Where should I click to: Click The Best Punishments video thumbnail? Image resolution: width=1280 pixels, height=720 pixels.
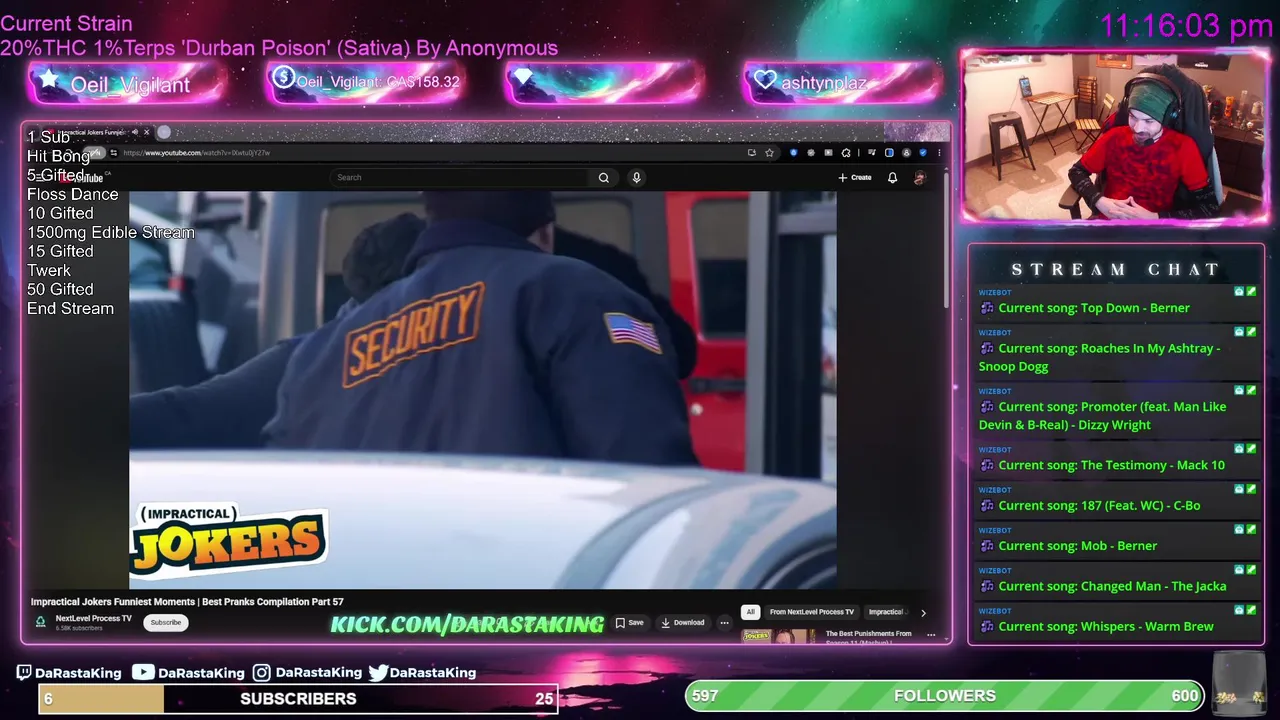pos(779,636)
